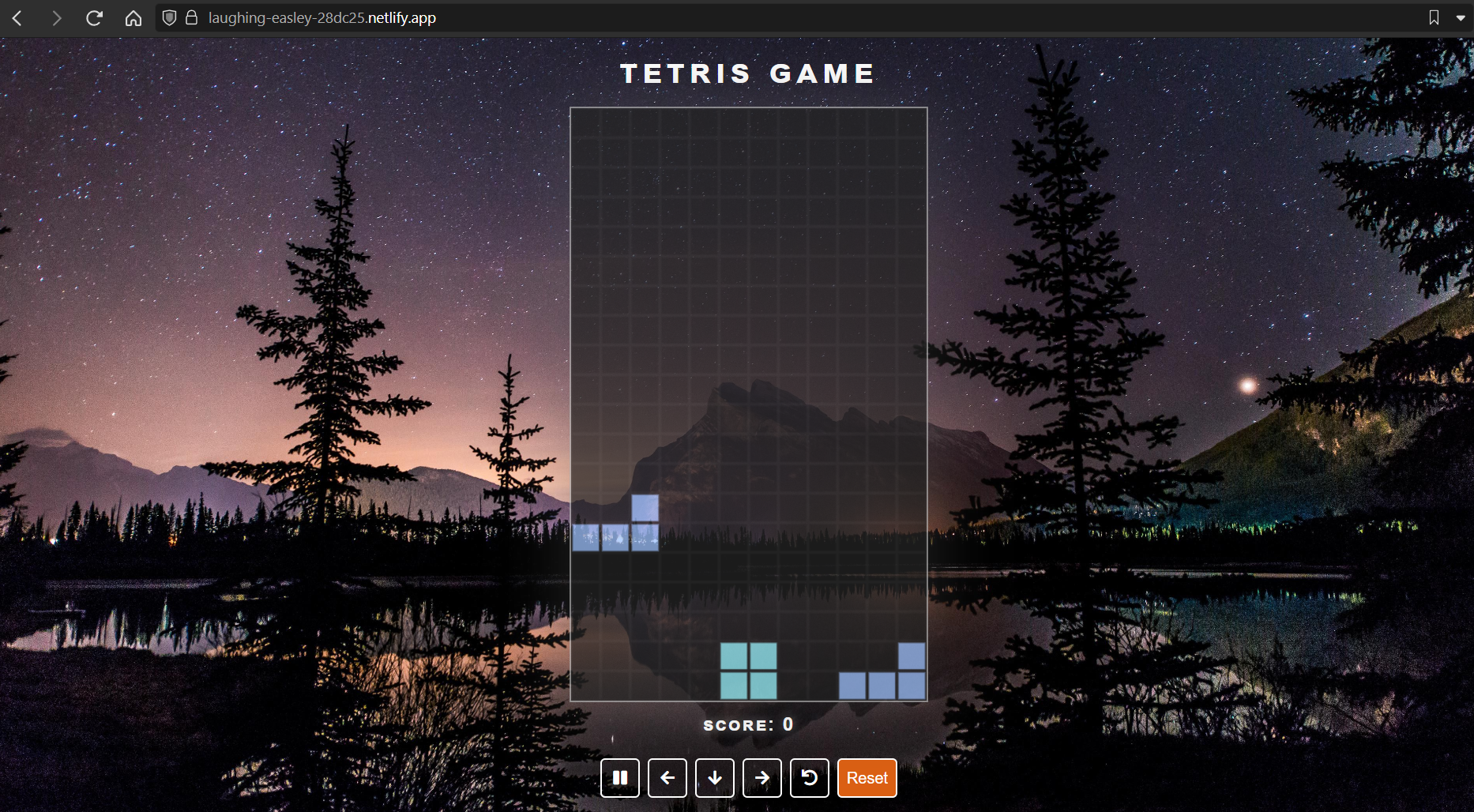Click the SCORE label under the board

click(x=739, y=725)
